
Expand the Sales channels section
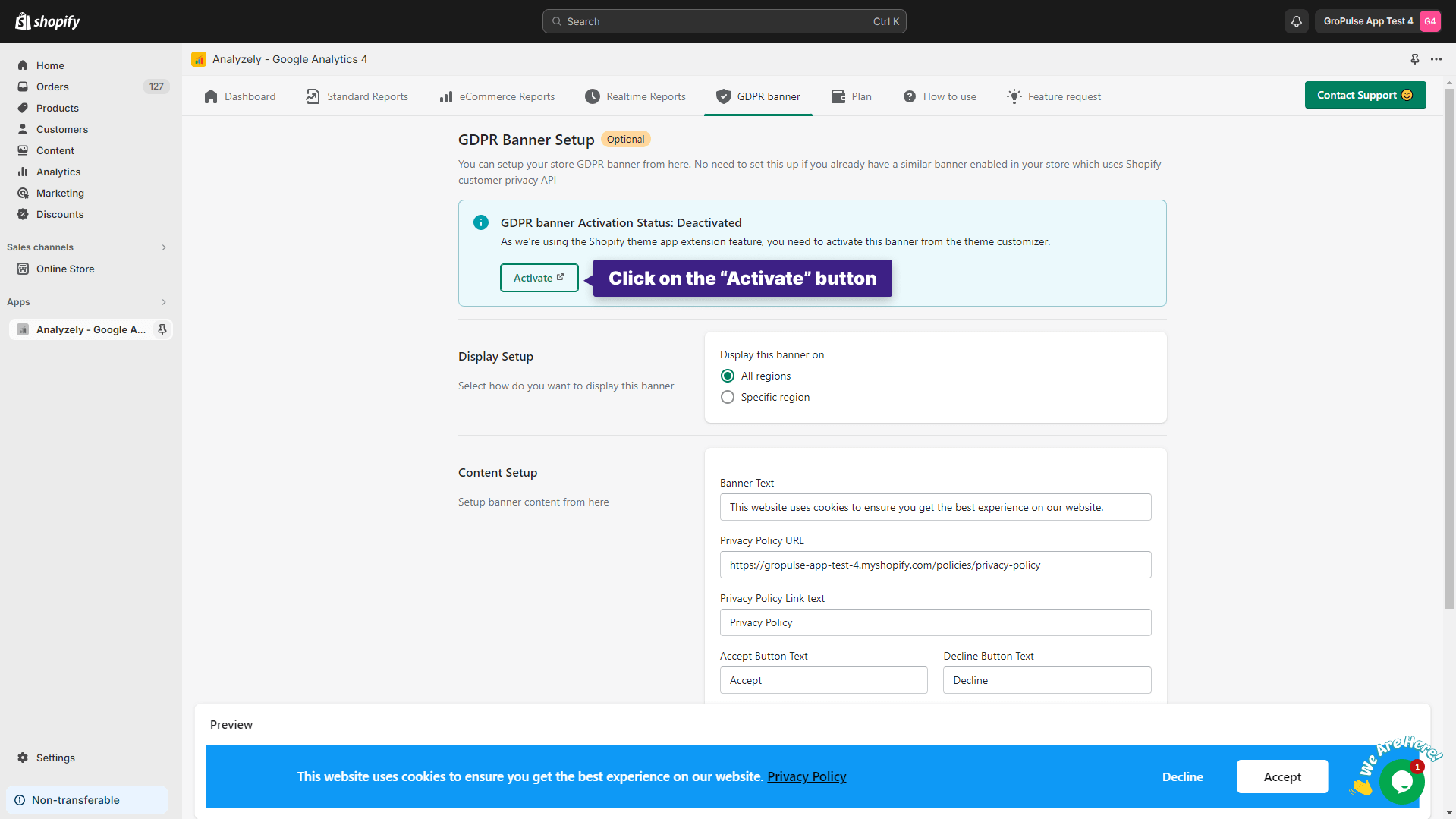(x=164, y=247)
